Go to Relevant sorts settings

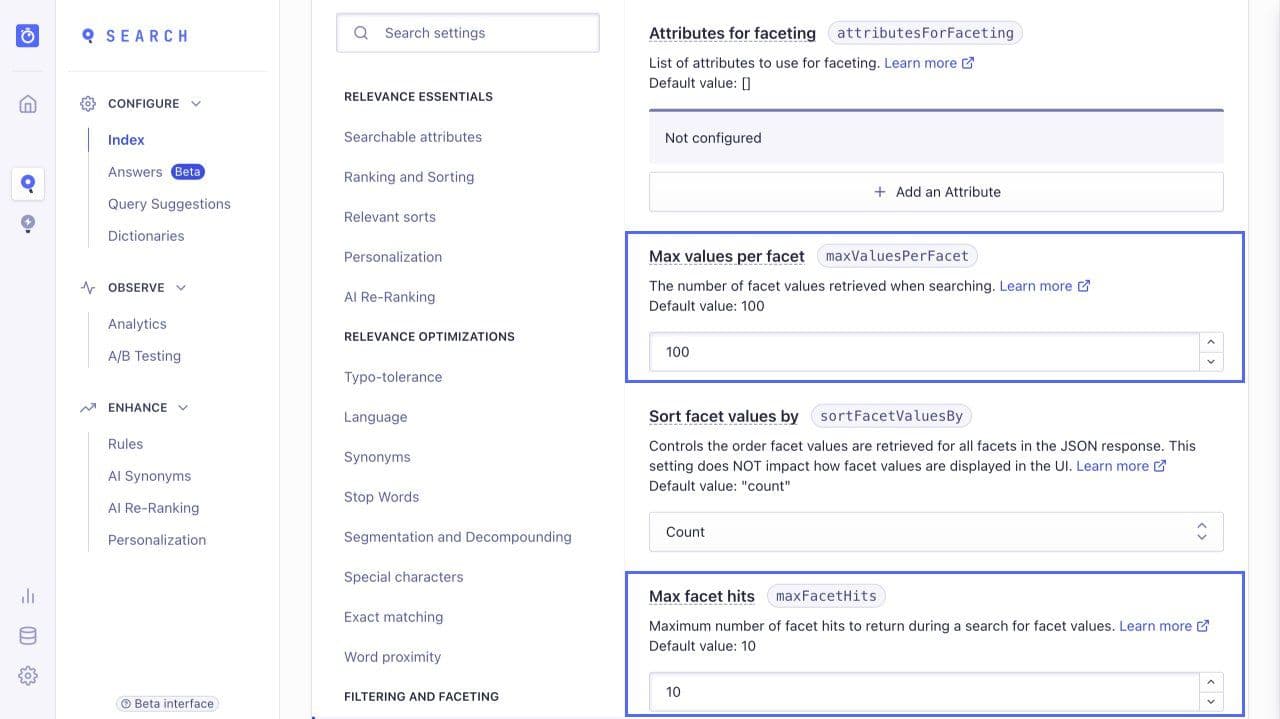click(x=390, y=217)
